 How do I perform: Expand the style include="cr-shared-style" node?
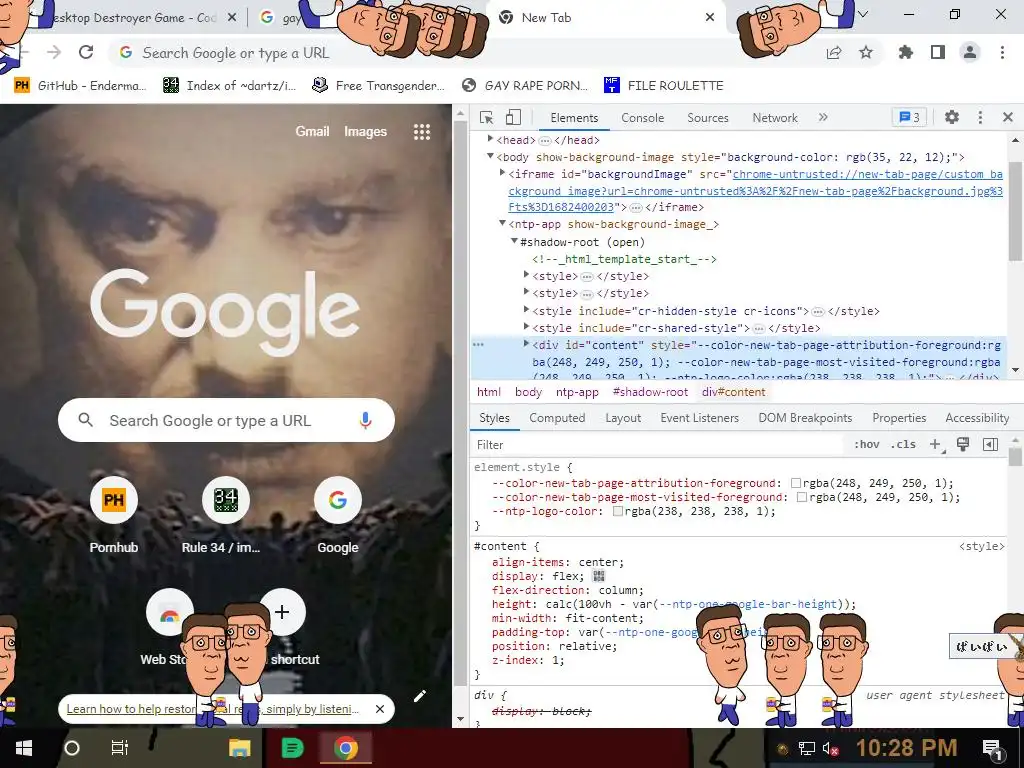pyautogui.click(x=526, y=327)
